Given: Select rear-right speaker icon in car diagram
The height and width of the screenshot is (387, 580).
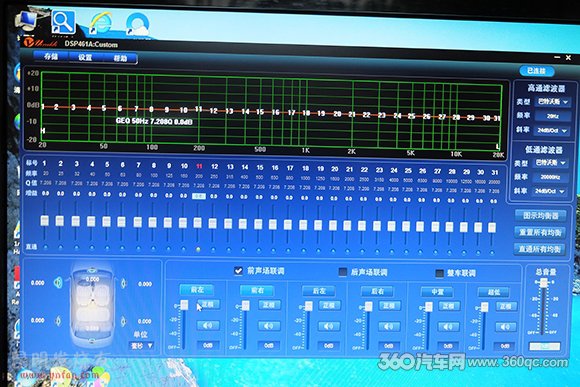Looking at the screenshot, I should click(123, 321).
